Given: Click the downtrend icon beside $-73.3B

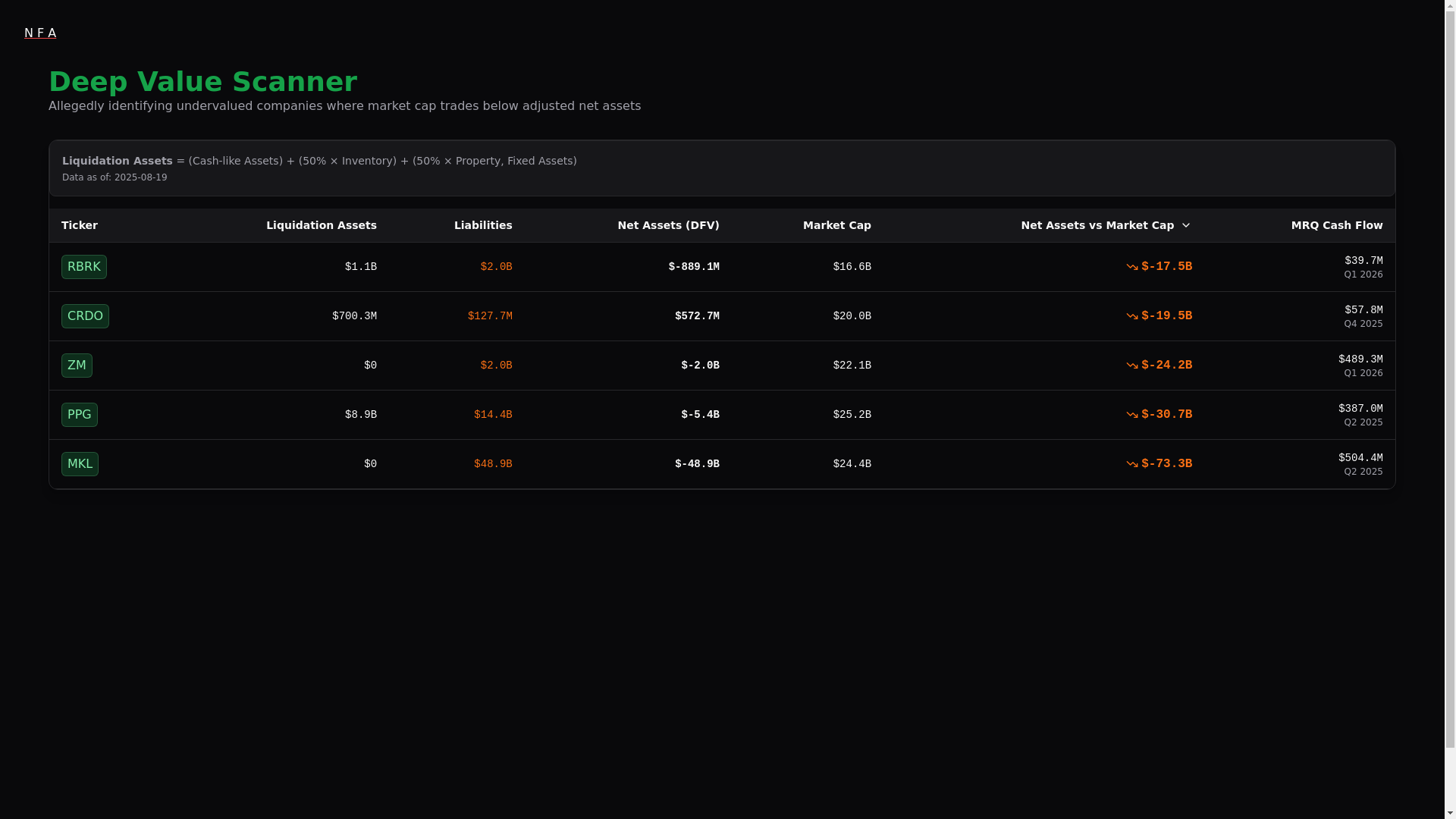Looking at the screenshot, I should (x=1132, y=464).
